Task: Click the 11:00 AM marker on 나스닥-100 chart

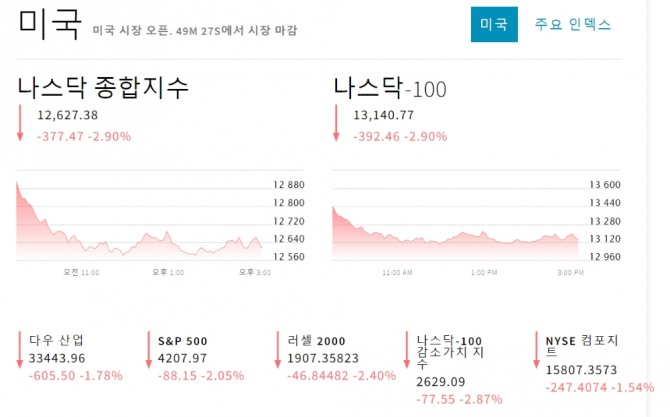Action: (x=397, y=272)
